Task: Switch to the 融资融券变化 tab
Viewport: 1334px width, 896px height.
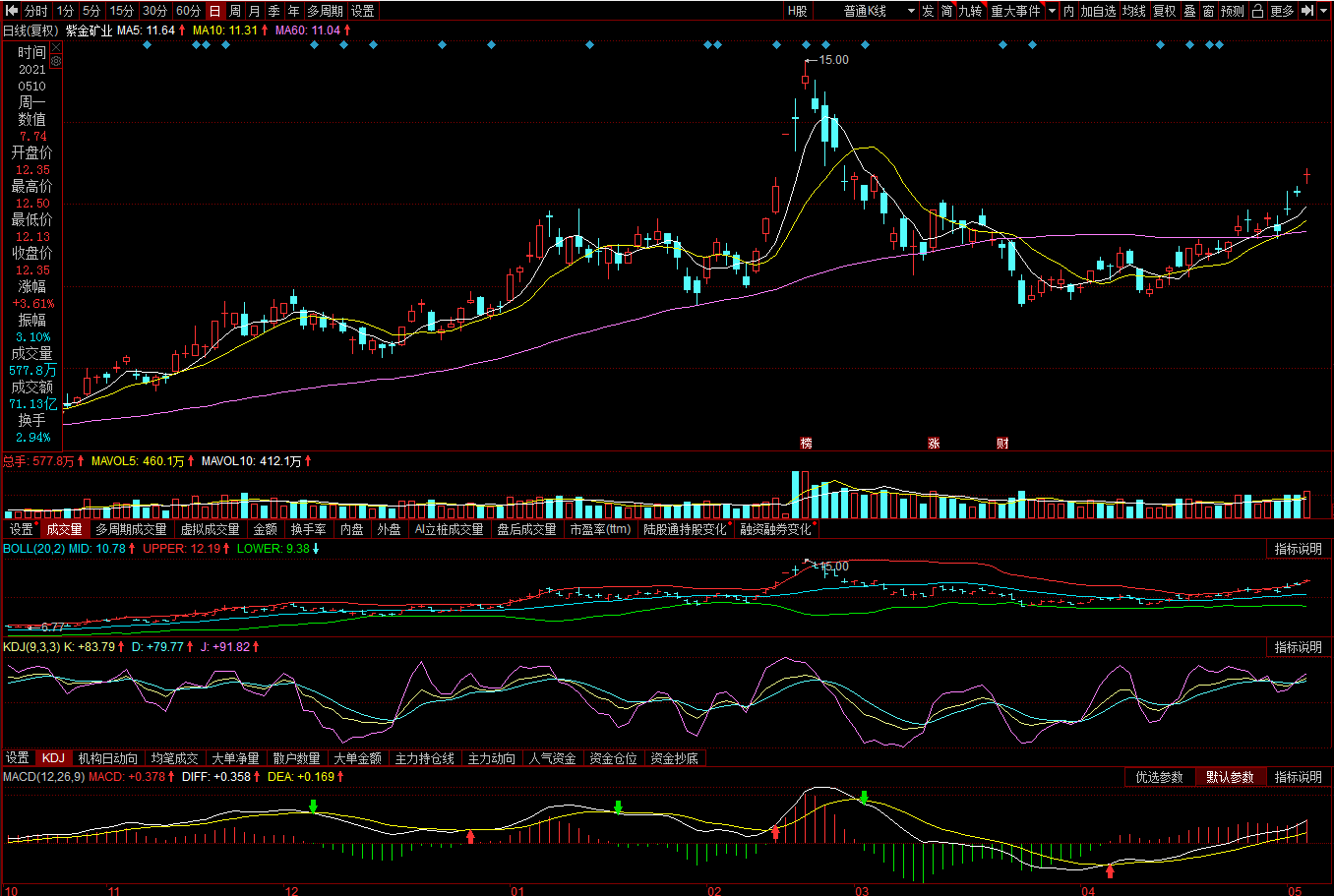Action: pyautogui.click(x=776, y=529)
